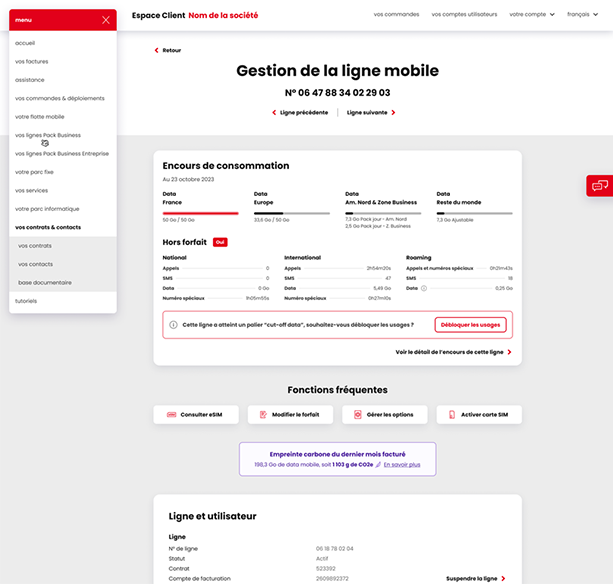Open the français language dropdown
This screenshot has width=613, height=588.
[583, 14]
